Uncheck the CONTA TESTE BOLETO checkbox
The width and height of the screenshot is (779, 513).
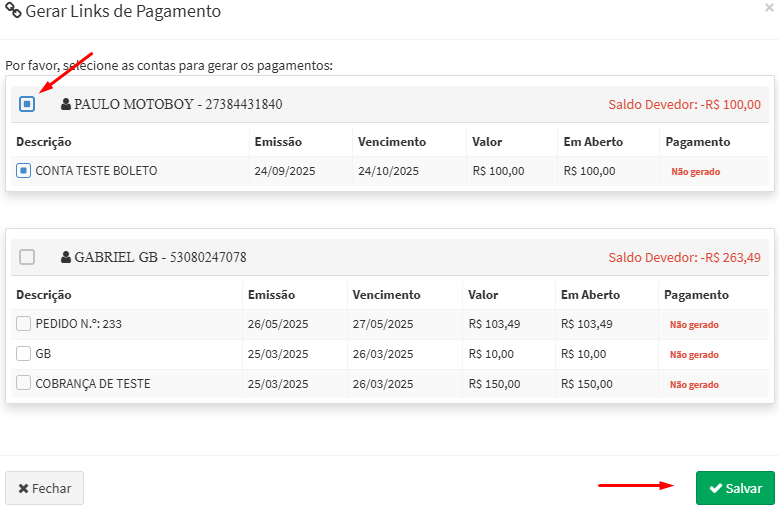click(23, 171)
